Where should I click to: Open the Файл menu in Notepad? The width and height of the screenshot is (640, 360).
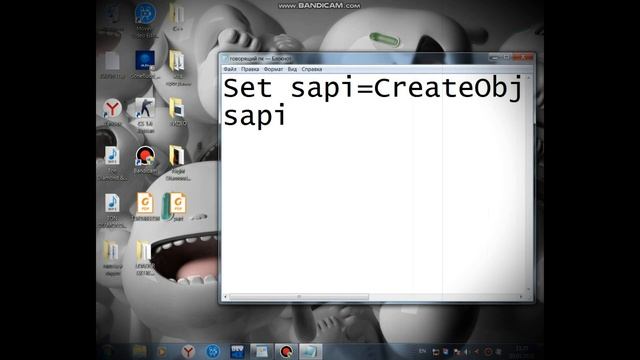pyautogui.click(x=230, y=69)
